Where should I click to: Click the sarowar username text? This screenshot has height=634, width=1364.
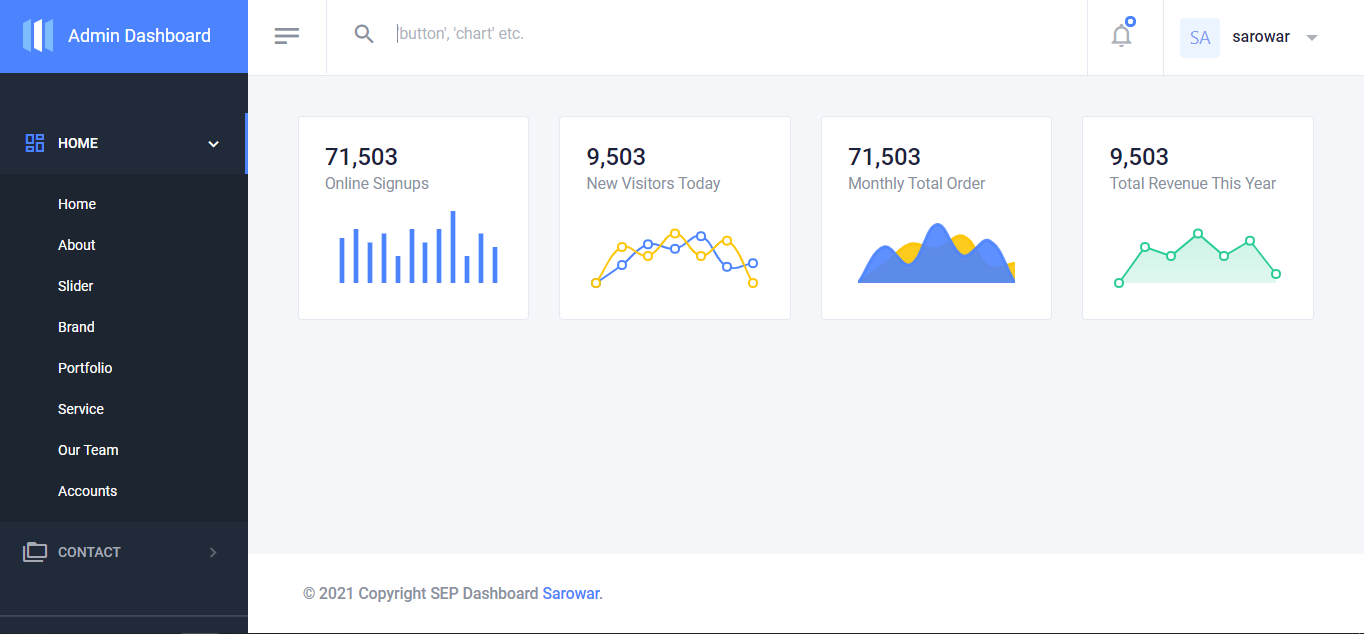point(1261,37)
